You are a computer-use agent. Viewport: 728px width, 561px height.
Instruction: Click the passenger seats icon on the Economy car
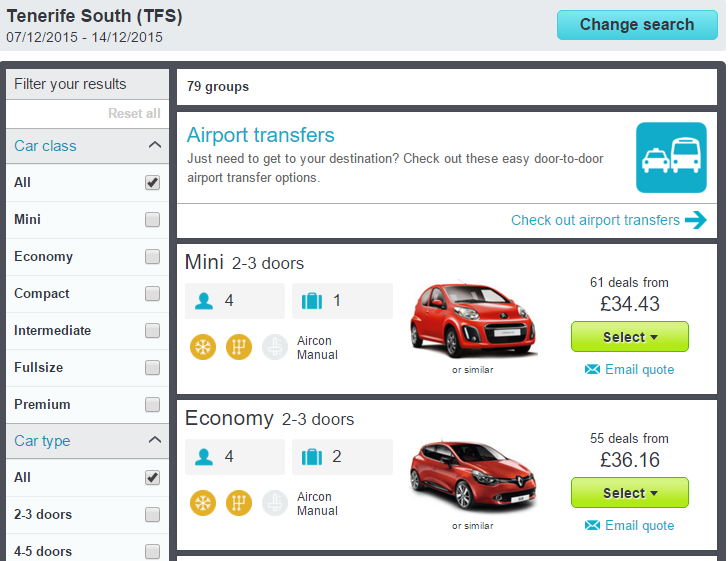tap(205, 457)
